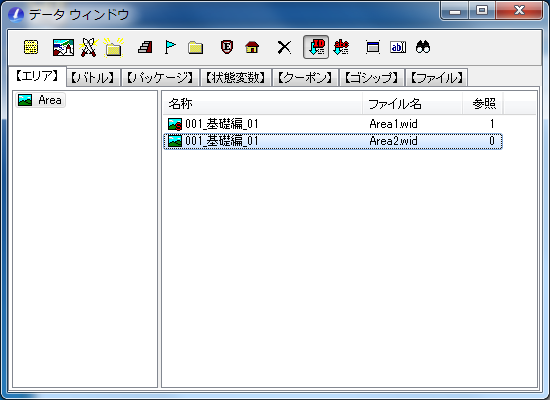Sort by the ファイル名 column header

(412, 104)
